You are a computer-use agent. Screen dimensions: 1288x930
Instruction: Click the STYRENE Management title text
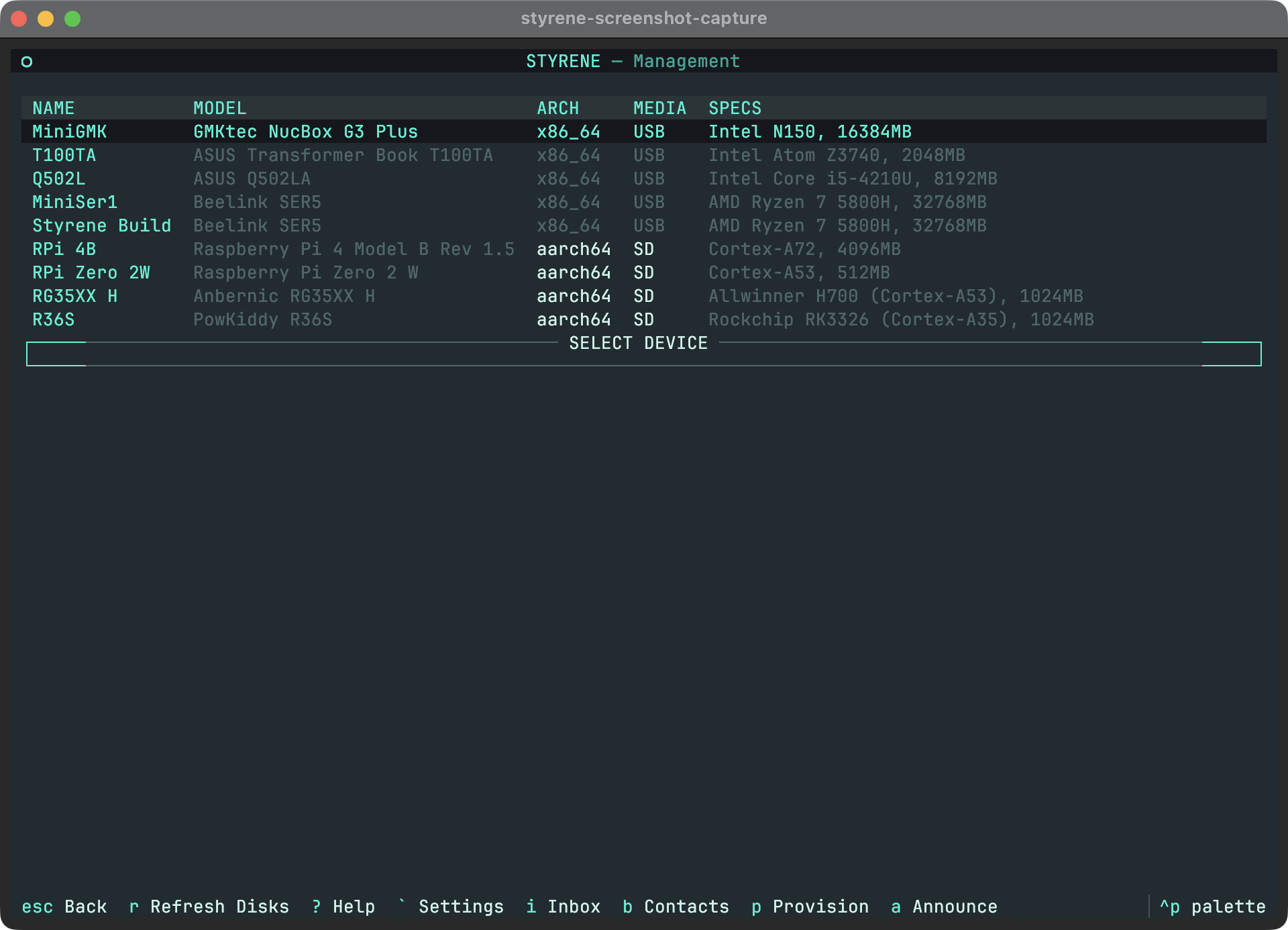[x=632, y=61]
